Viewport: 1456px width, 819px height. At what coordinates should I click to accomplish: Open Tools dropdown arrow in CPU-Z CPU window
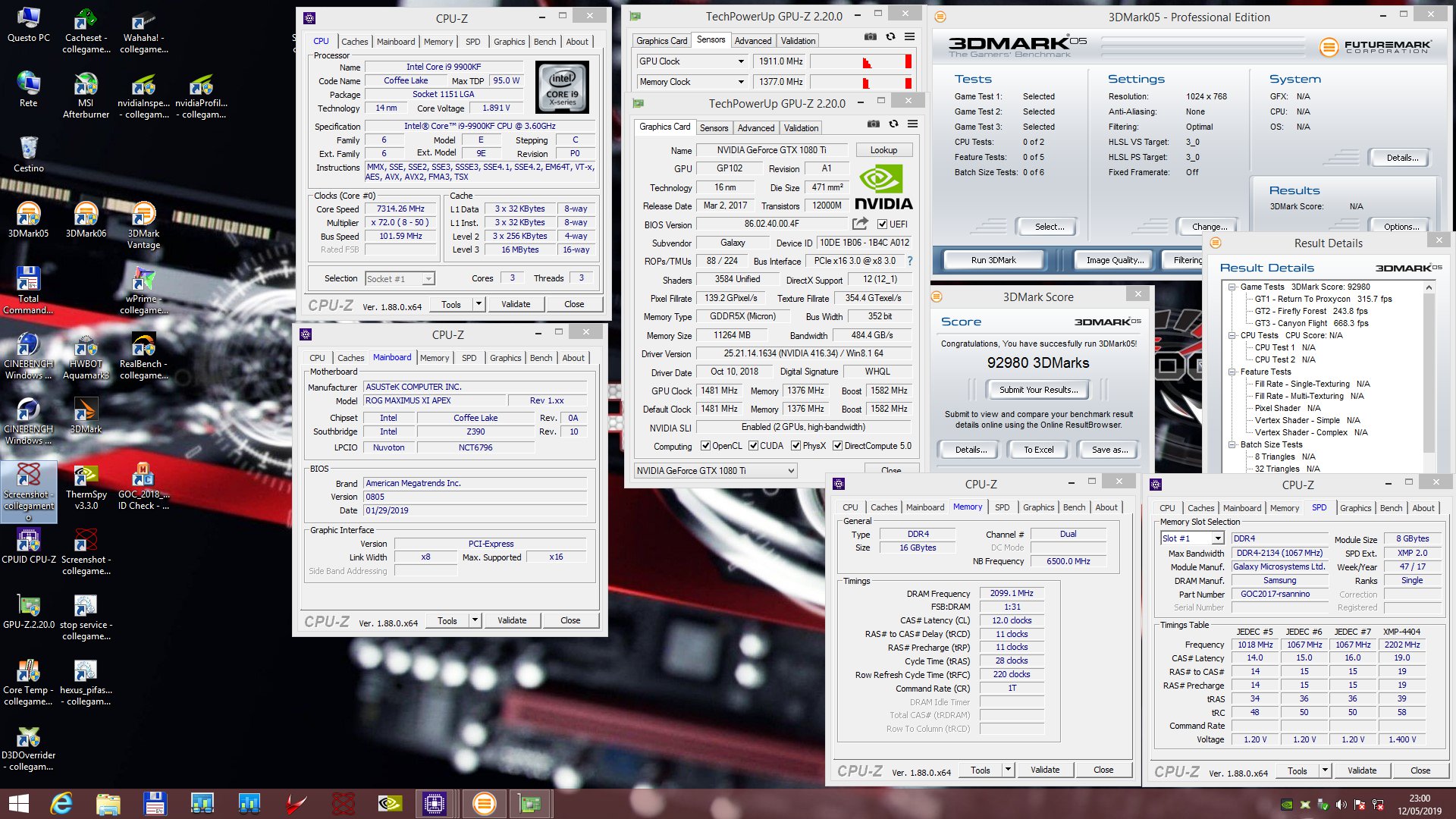pos(479,304)
